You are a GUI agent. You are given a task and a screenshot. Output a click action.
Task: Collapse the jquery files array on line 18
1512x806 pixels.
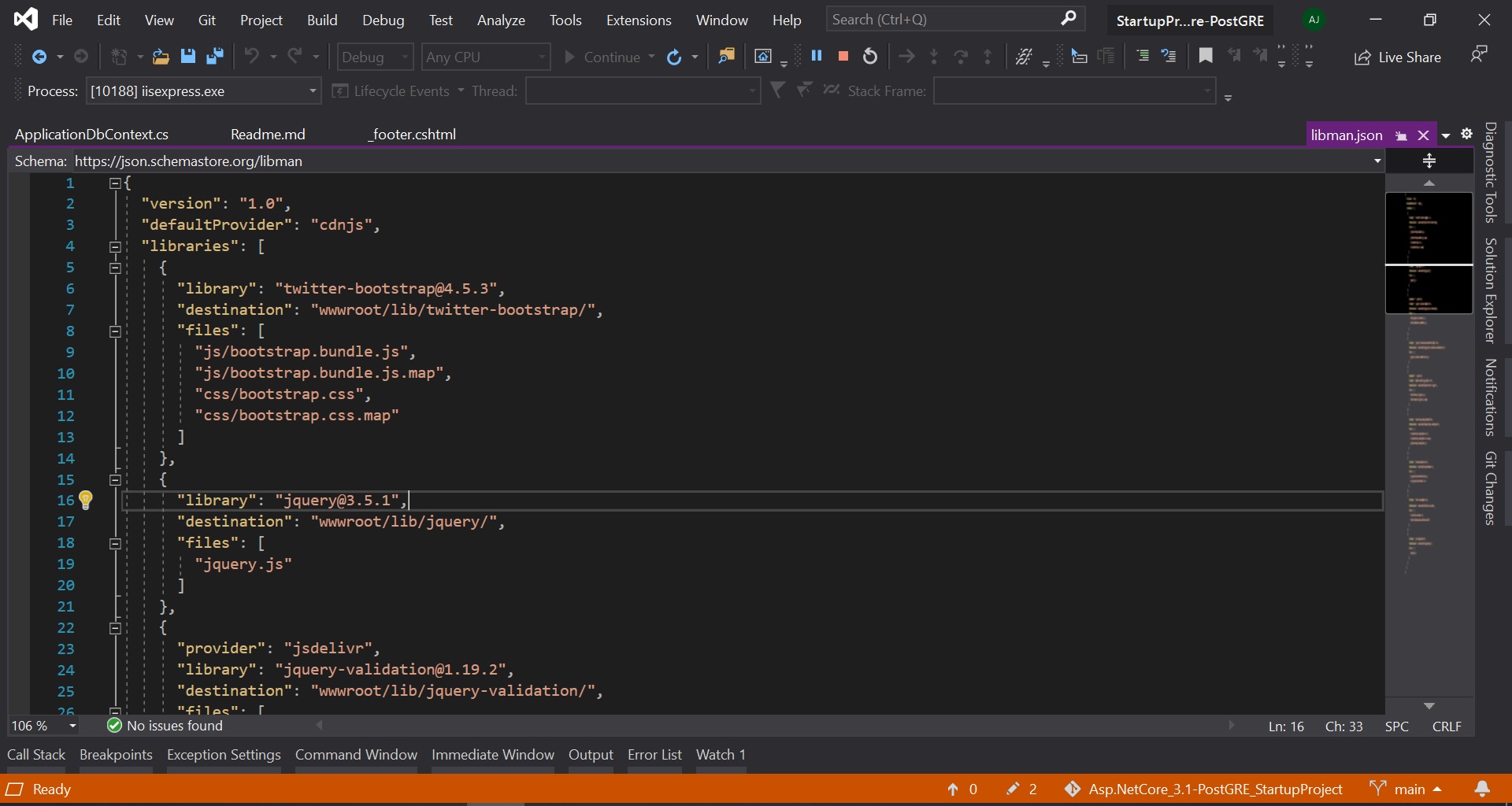pyautogui.click(x=115, y=543)
